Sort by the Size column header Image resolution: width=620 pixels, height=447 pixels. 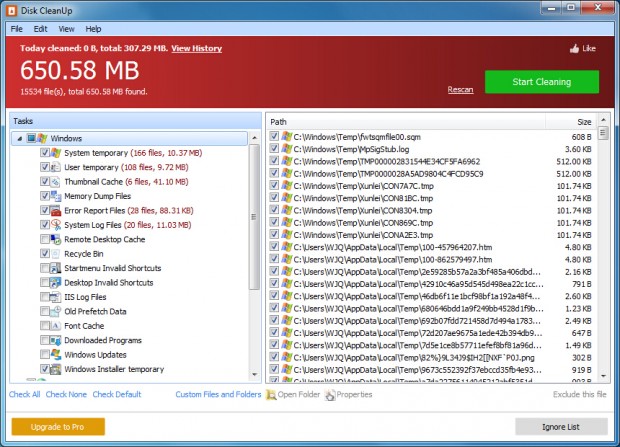571,122
